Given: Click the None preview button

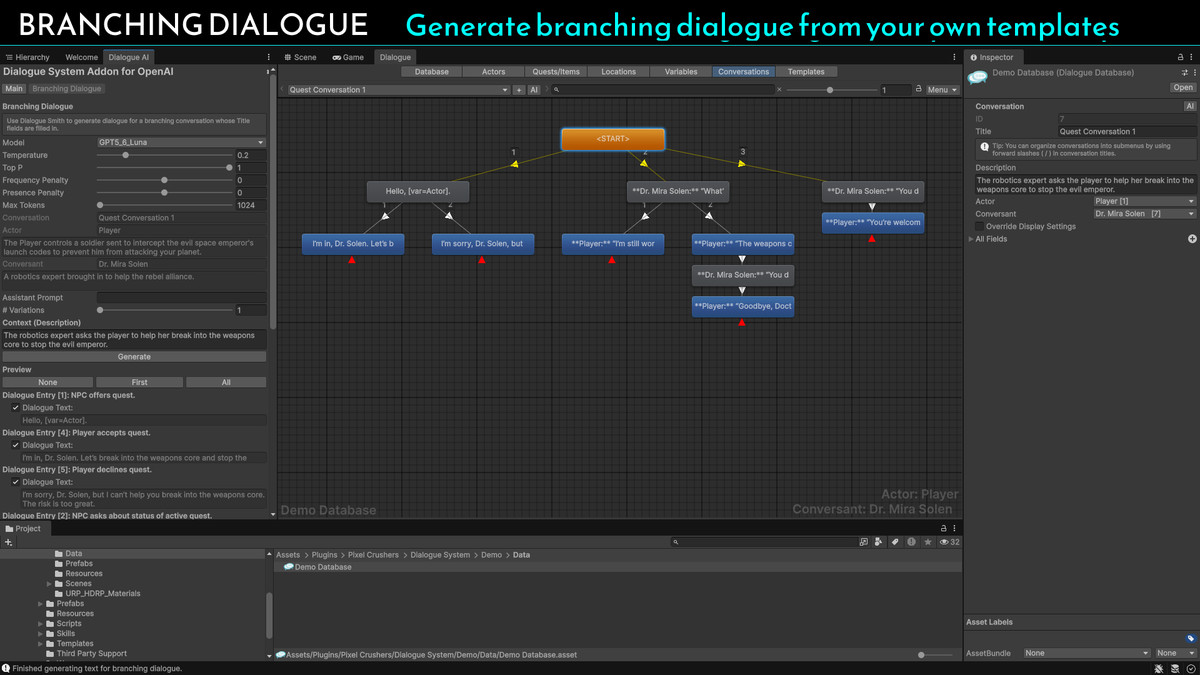Looking at the screenshot, I should pos(47,382).
